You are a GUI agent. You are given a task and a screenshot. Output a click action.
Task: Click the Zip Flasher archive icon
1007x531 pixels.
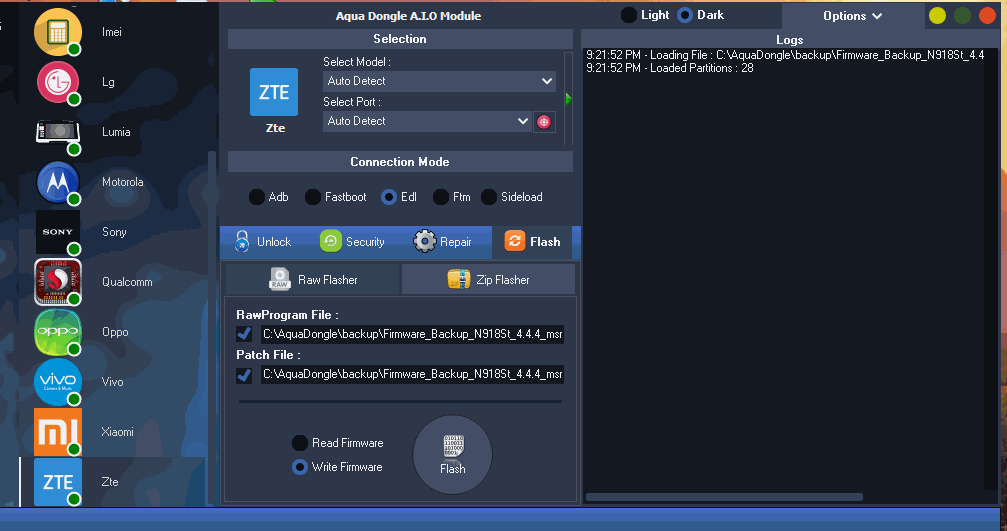coord(459,279)
